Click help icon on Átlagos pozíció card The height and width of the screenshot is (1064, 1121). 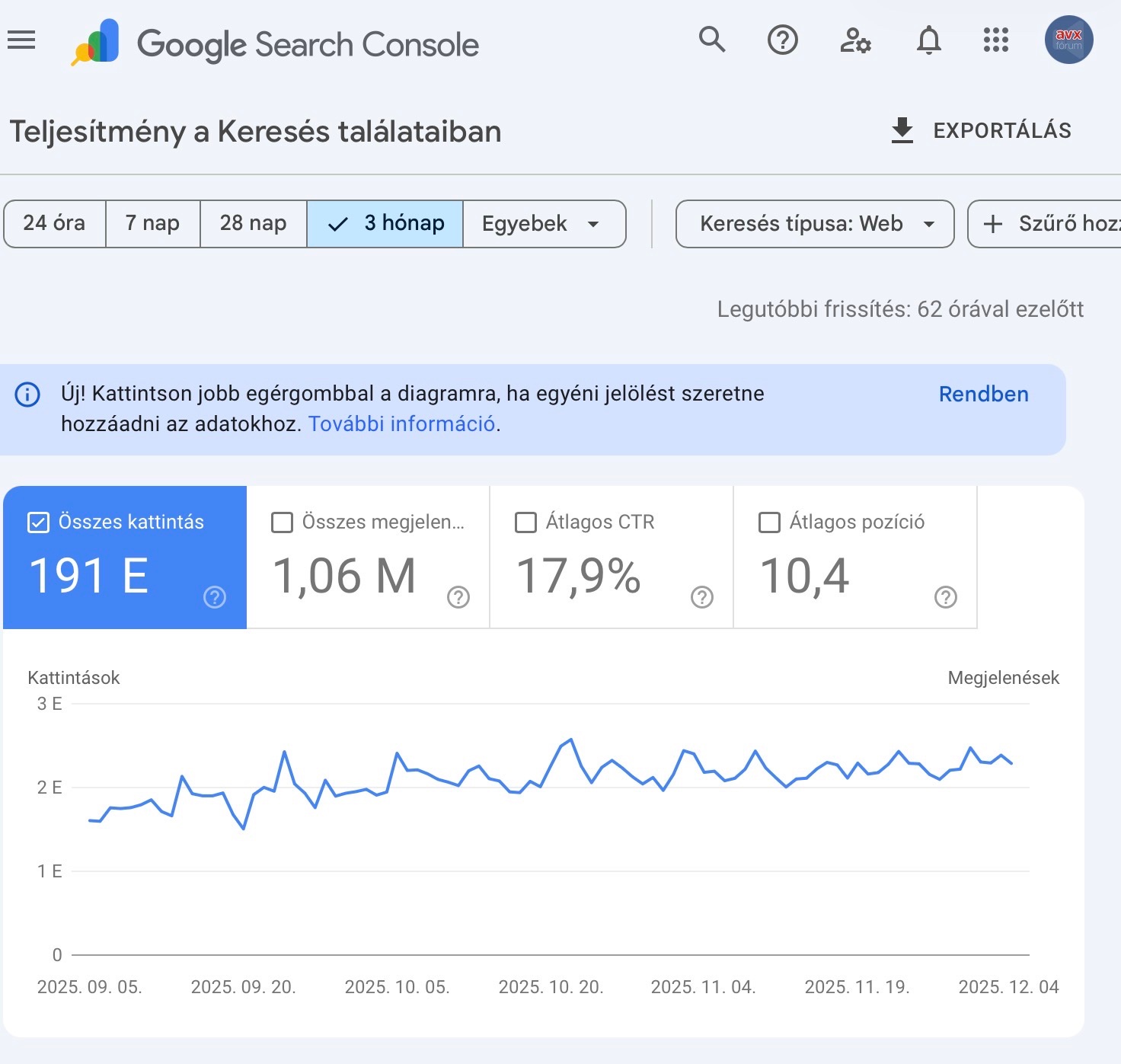tap(945, 598)
